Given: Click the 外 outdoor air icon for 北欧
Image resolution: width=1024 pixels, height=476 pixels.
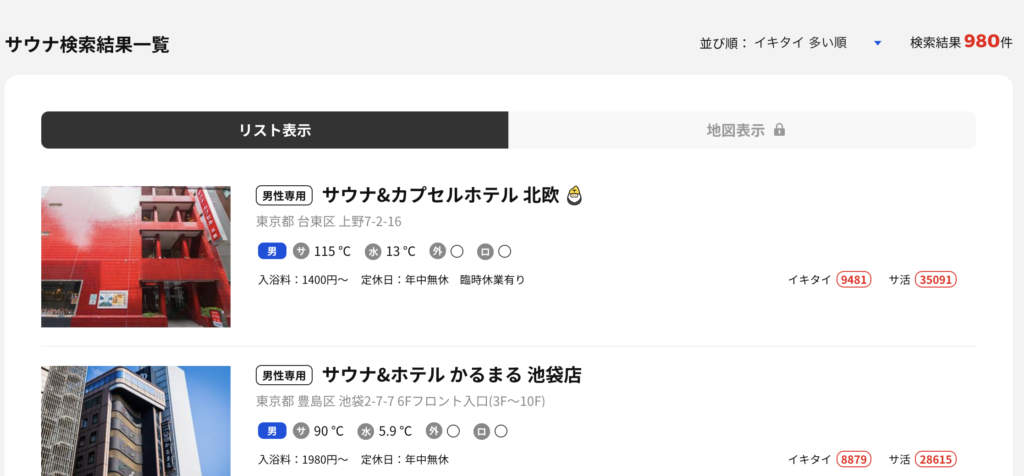Looking at the screenshot, I should coord(437,251).
